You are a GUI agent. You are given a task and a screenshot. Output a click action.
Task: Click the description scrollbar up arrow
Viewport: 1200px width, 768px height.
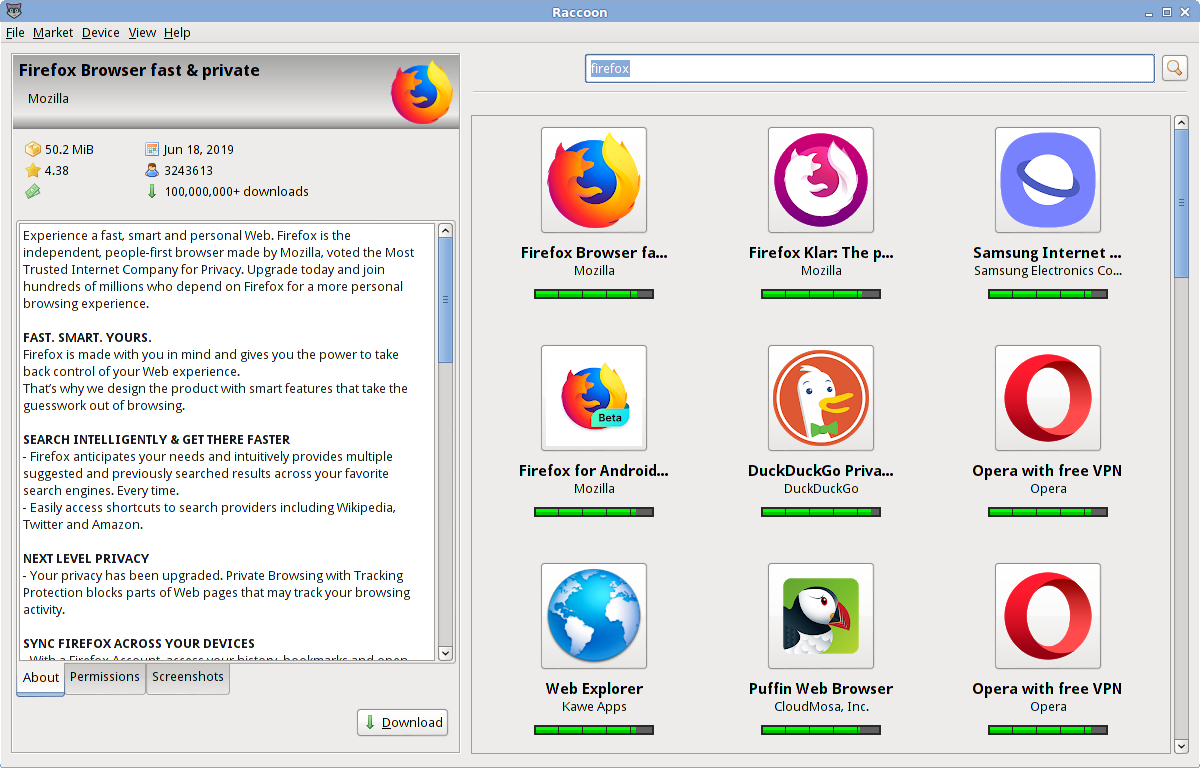coord(446,231)
